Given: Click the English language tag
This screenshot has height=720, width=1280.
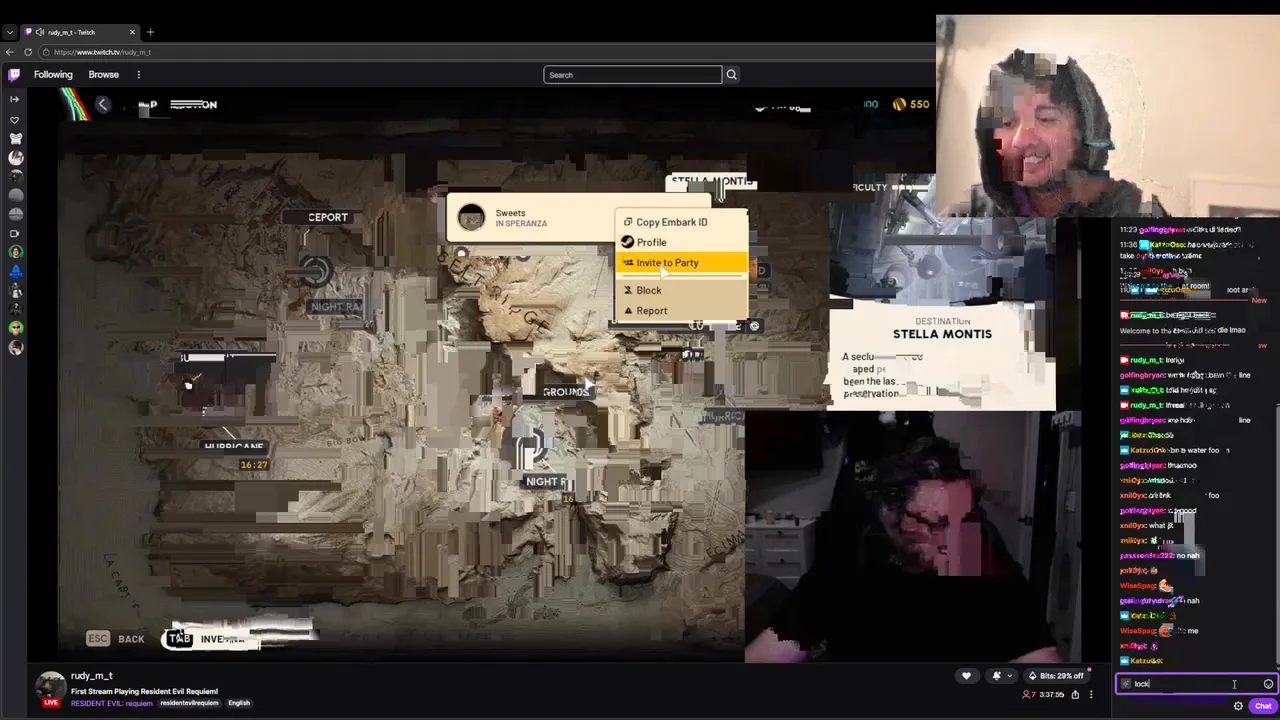Looking at the screenshot, I should click(239, 703).
